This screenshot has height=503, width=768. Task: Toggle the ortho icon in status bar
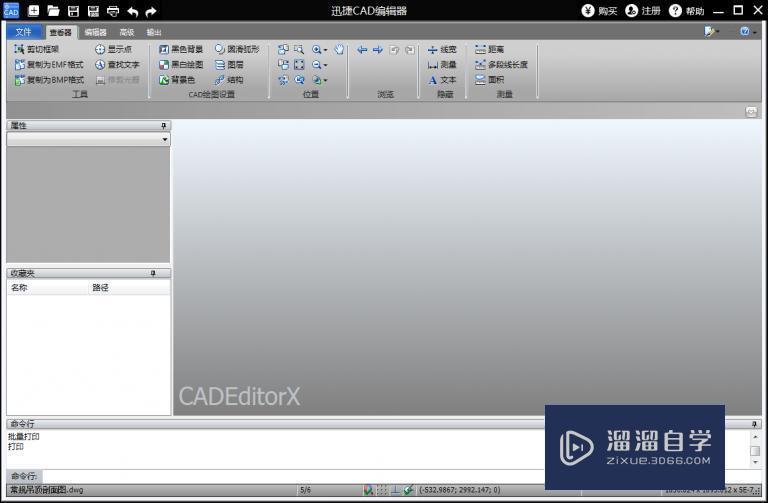click(395, 490)
